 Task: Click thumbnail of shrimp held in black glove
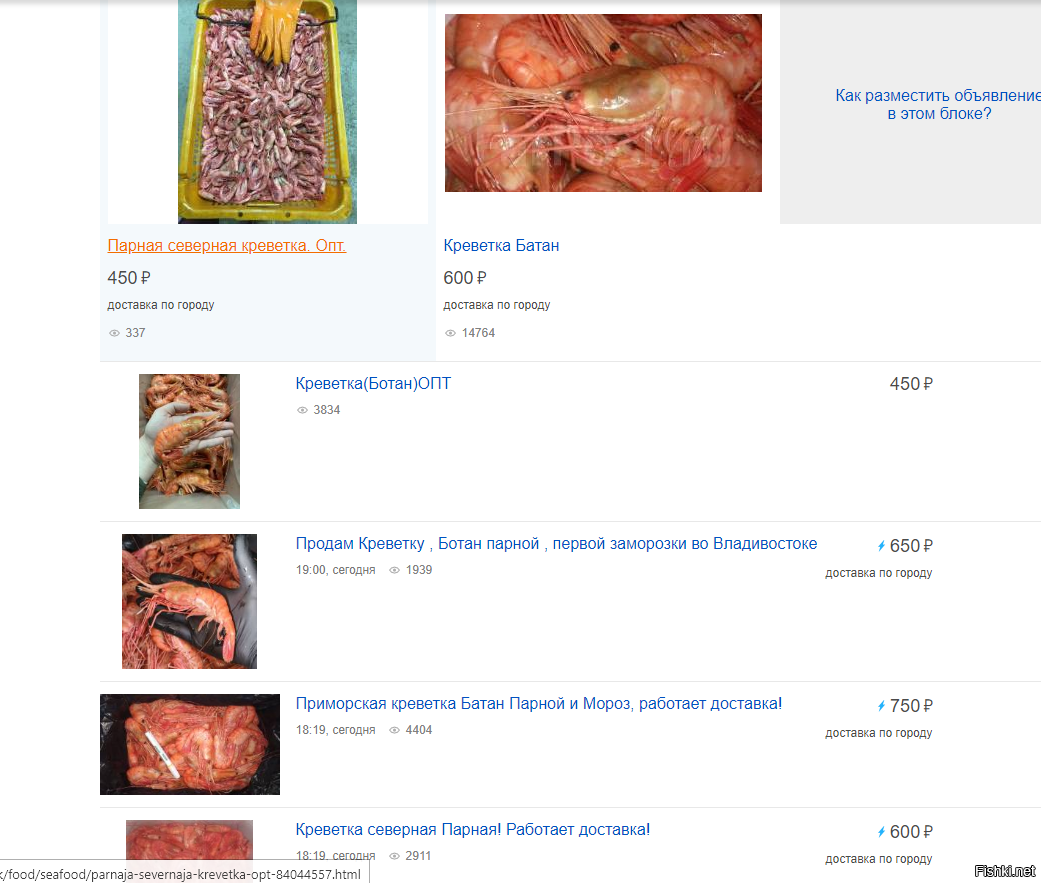tap(189, 602)
